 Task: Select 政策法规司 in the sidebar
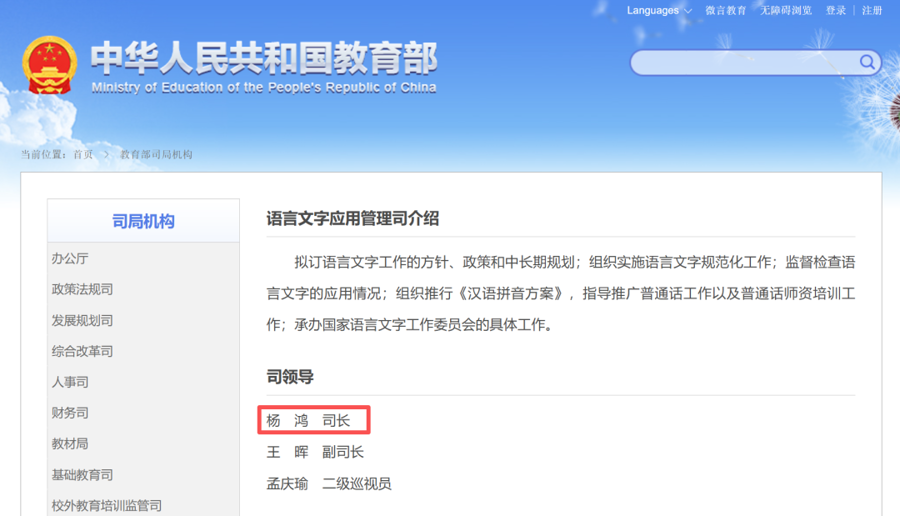click(x=82, y=290)
